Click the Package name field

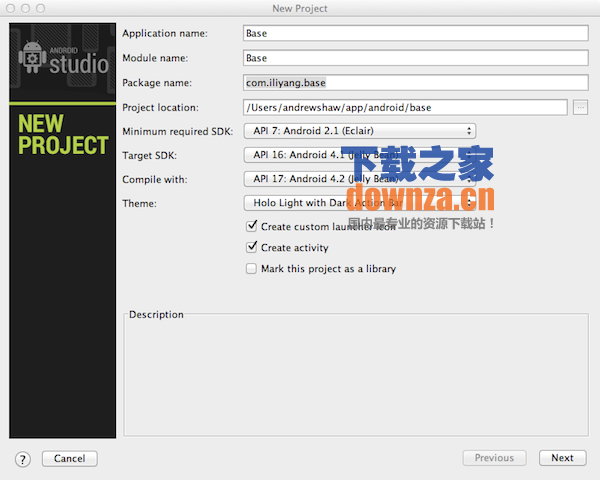pyautogui.click(x=416, y=83)
